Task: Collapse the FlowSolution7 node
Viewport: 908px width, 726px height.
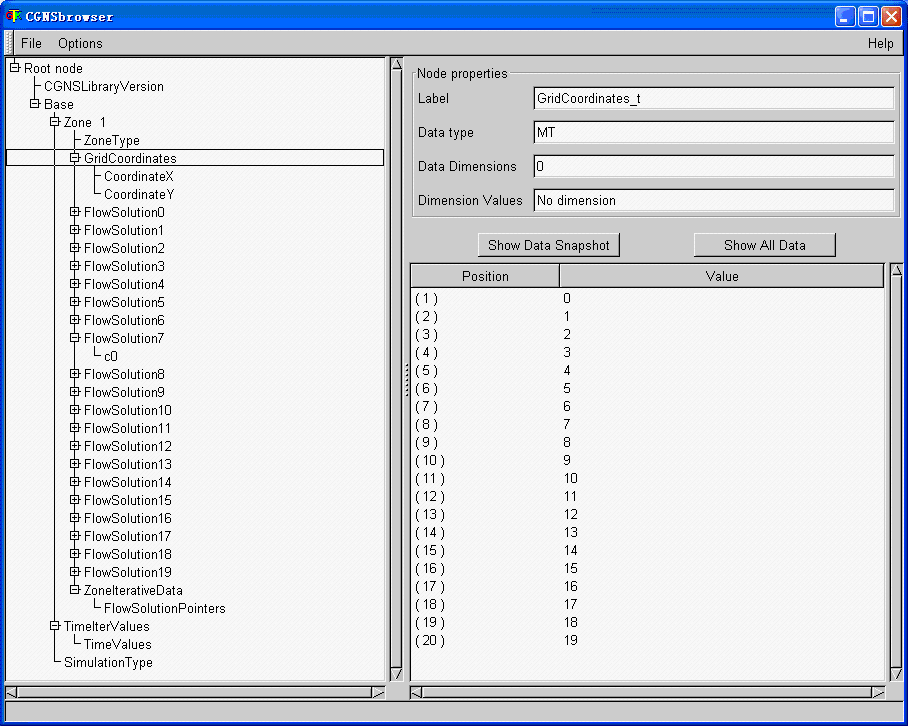Action: point(75,338)
